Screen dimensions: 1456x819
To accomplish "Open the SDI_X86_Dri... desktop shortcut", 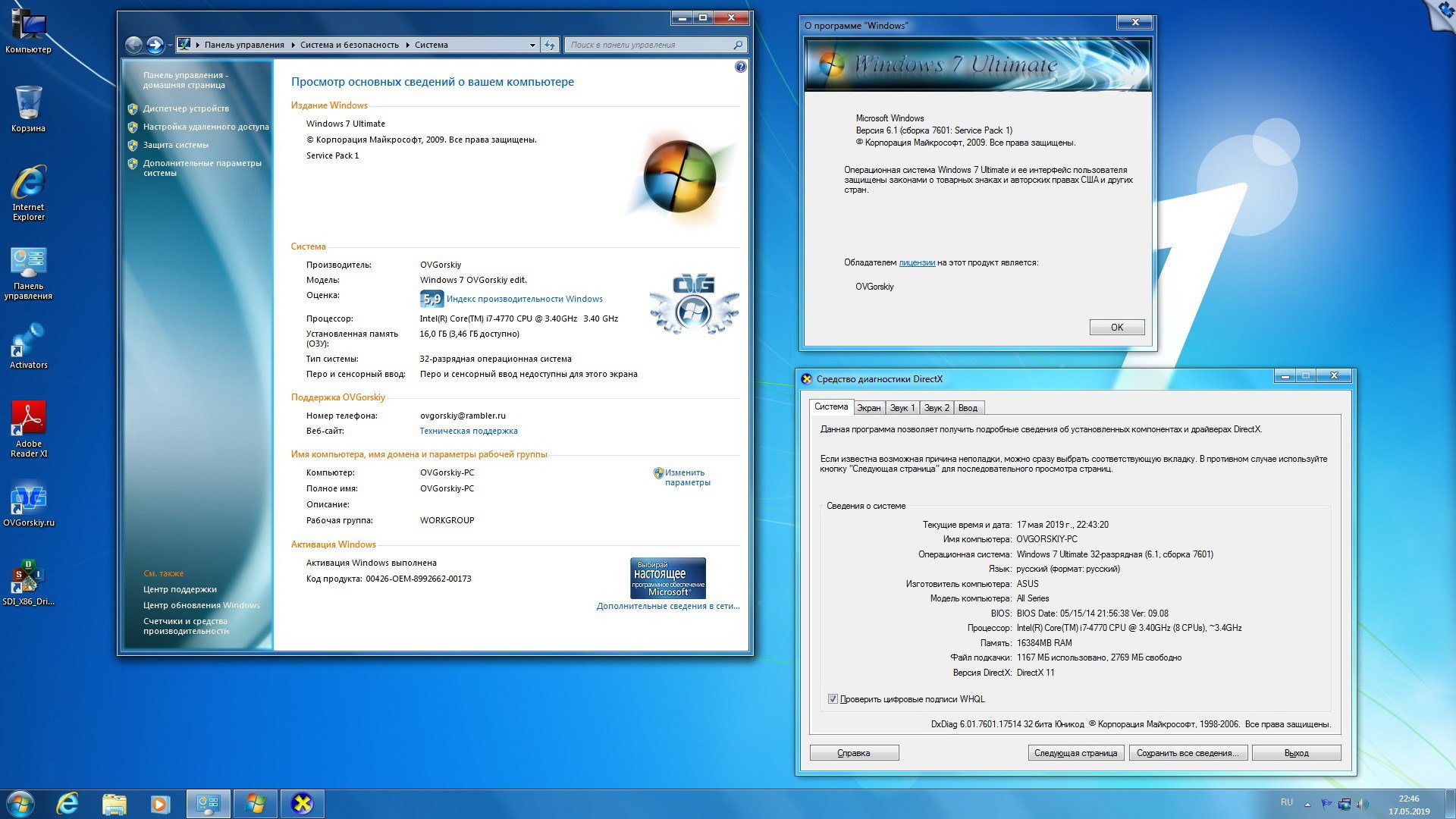I will coord(28,584).
